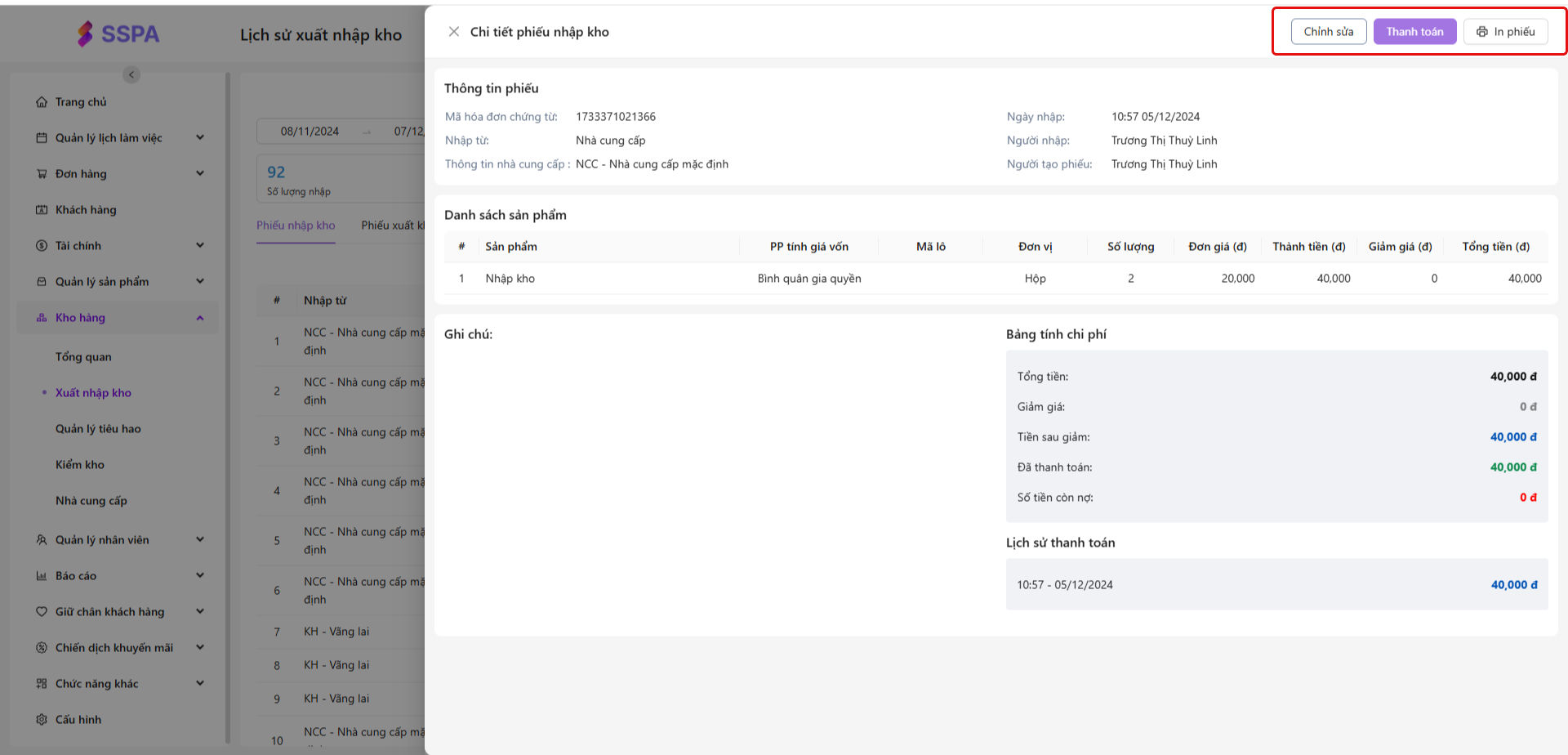This screenshot has width=1568, height=755.
Task: Click the 92 Số lượng nhập card
Action: tap(341, 180)
